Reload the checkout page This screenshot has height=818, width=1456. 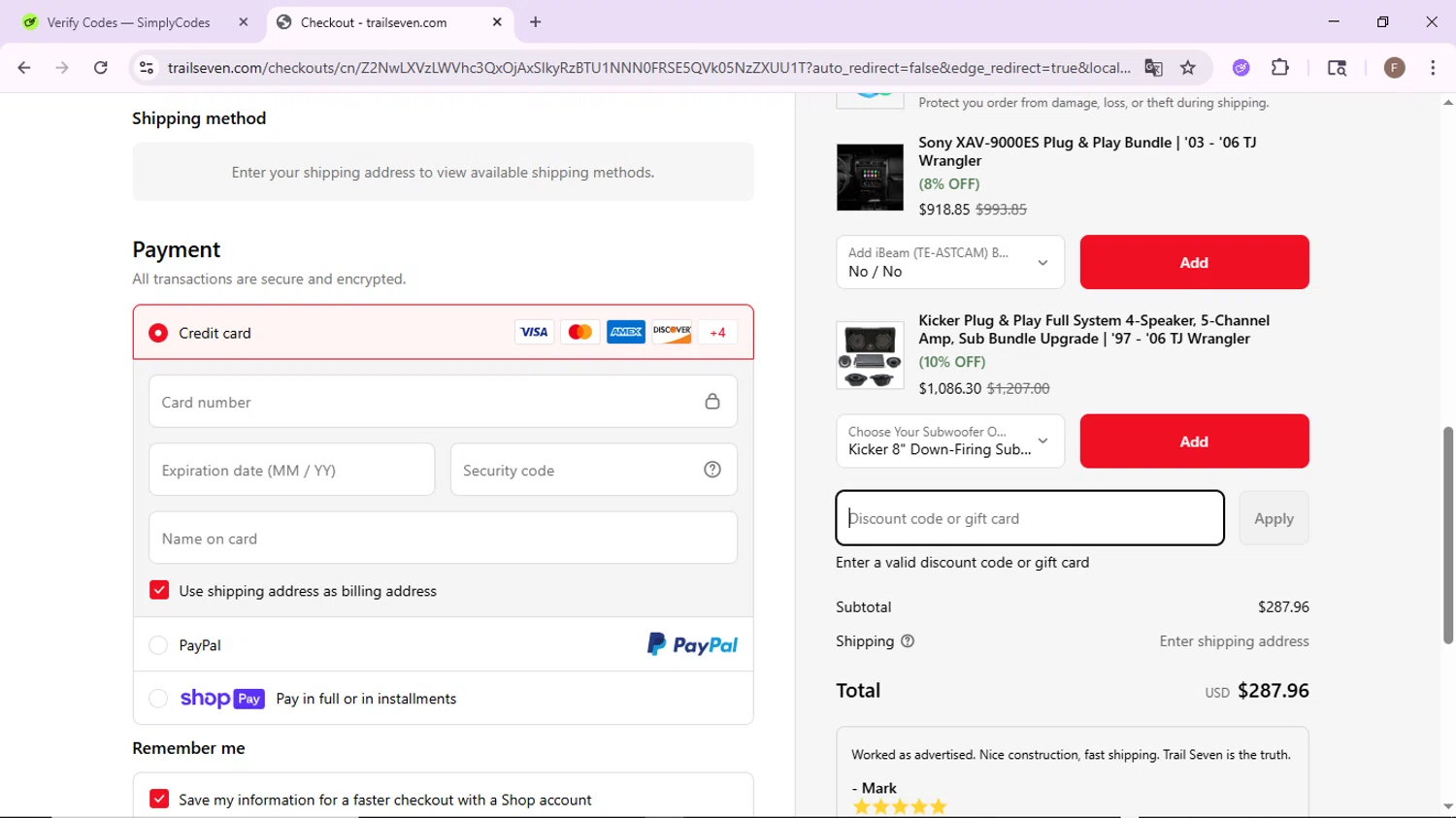click(x=101, y=68)
